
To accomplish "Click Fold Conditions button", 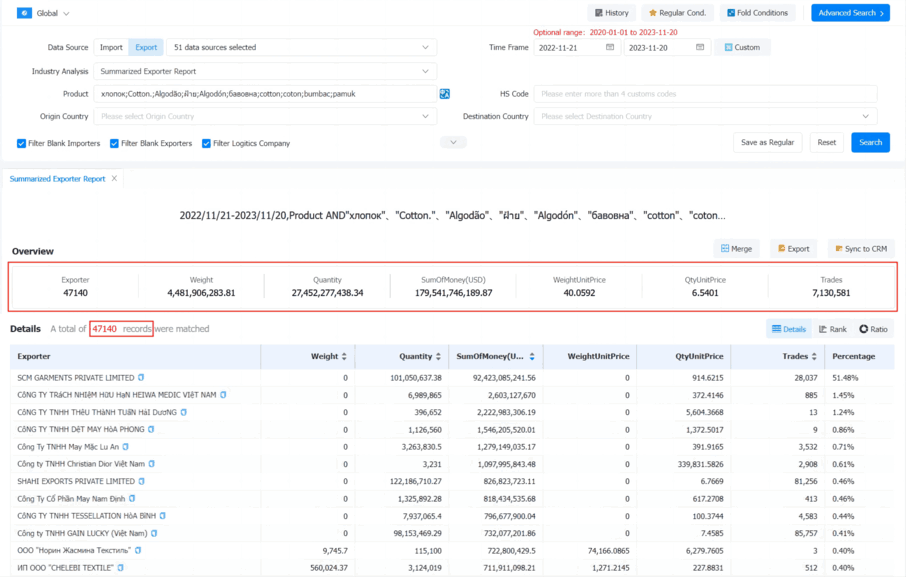I will pos(758,13).
